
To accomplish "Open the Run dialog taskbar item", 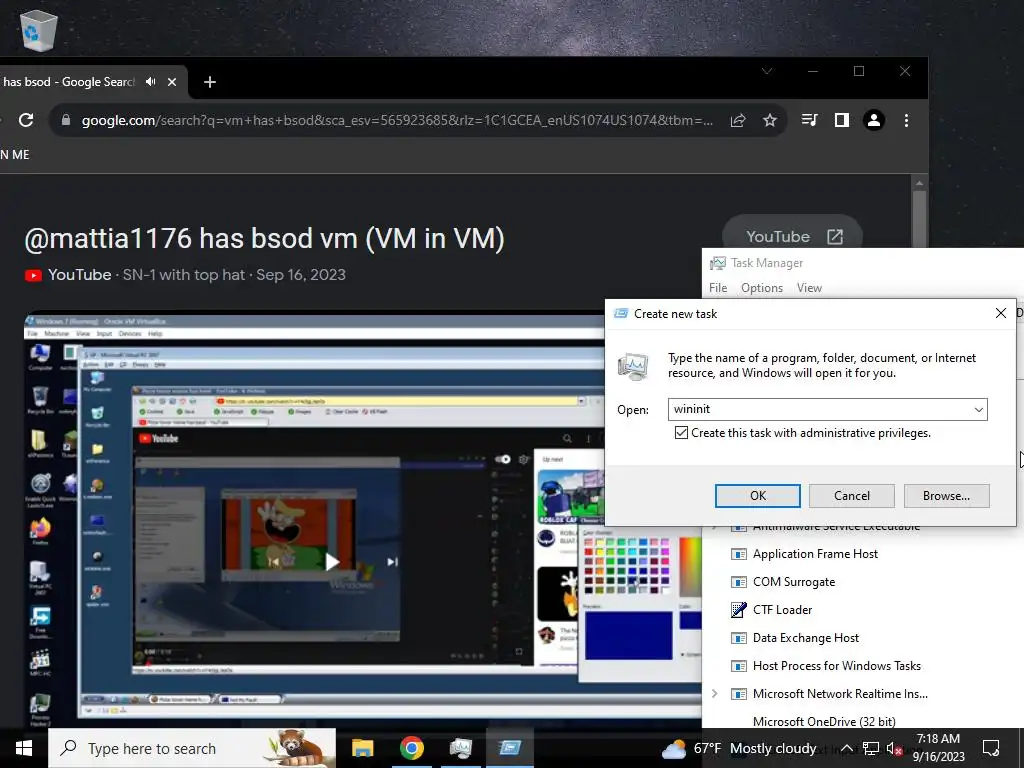I will (509, 748).
